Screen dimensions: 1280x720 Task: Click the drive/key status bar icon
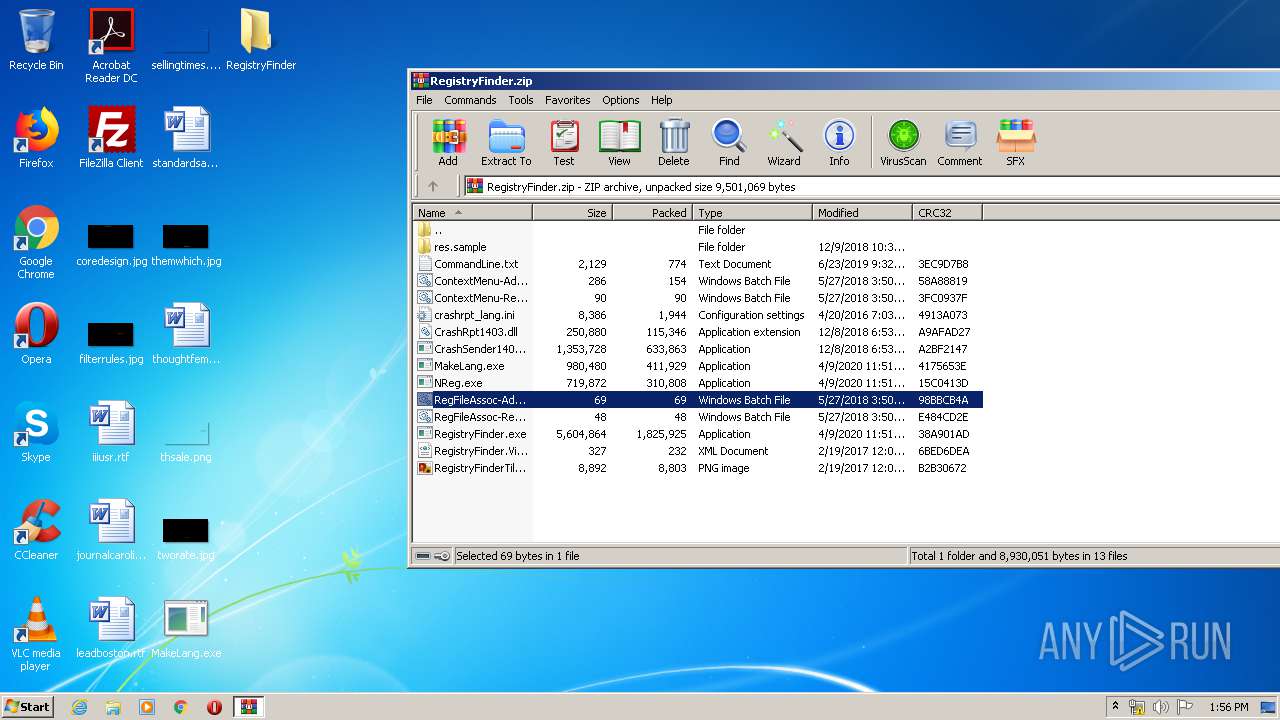pos(432,556)
